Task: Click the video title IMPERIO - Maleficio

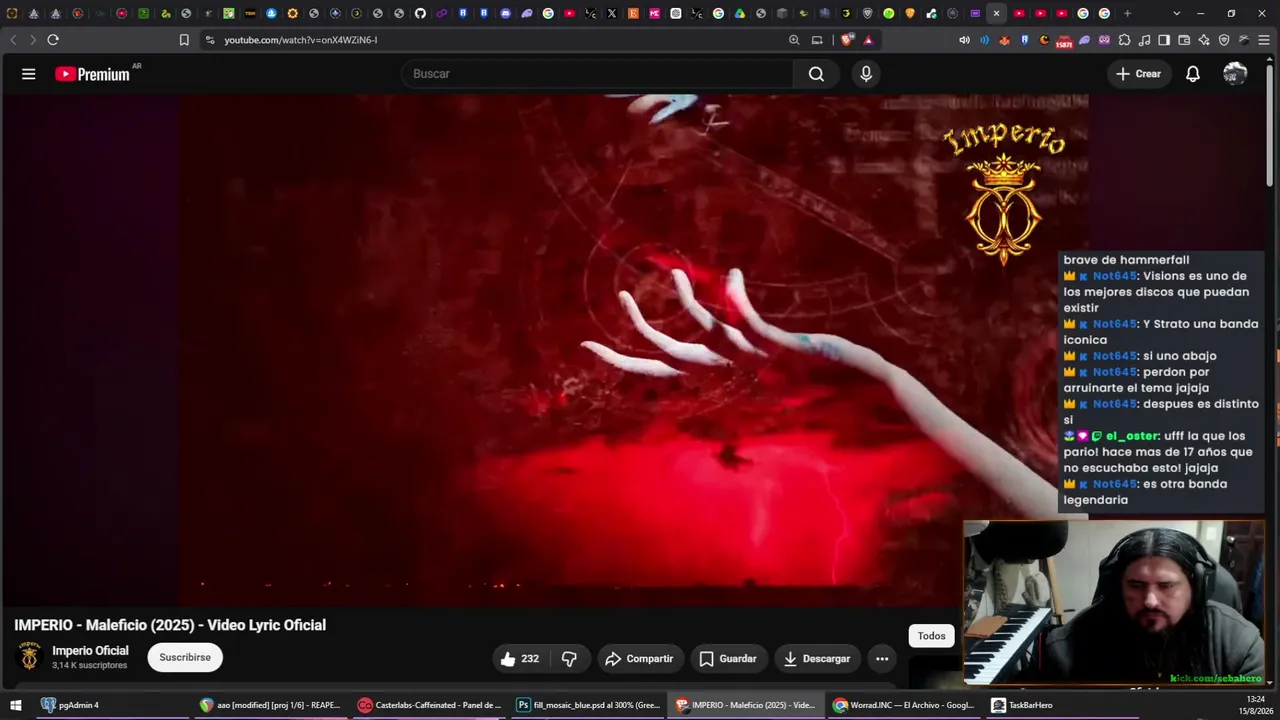Action: pos(170,625)
